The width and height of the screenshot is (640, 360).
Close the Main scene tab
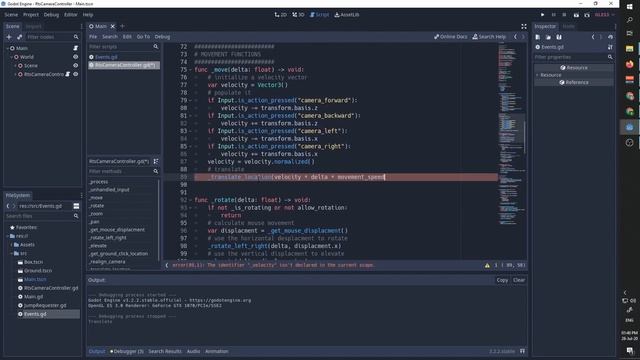[113, 26]
